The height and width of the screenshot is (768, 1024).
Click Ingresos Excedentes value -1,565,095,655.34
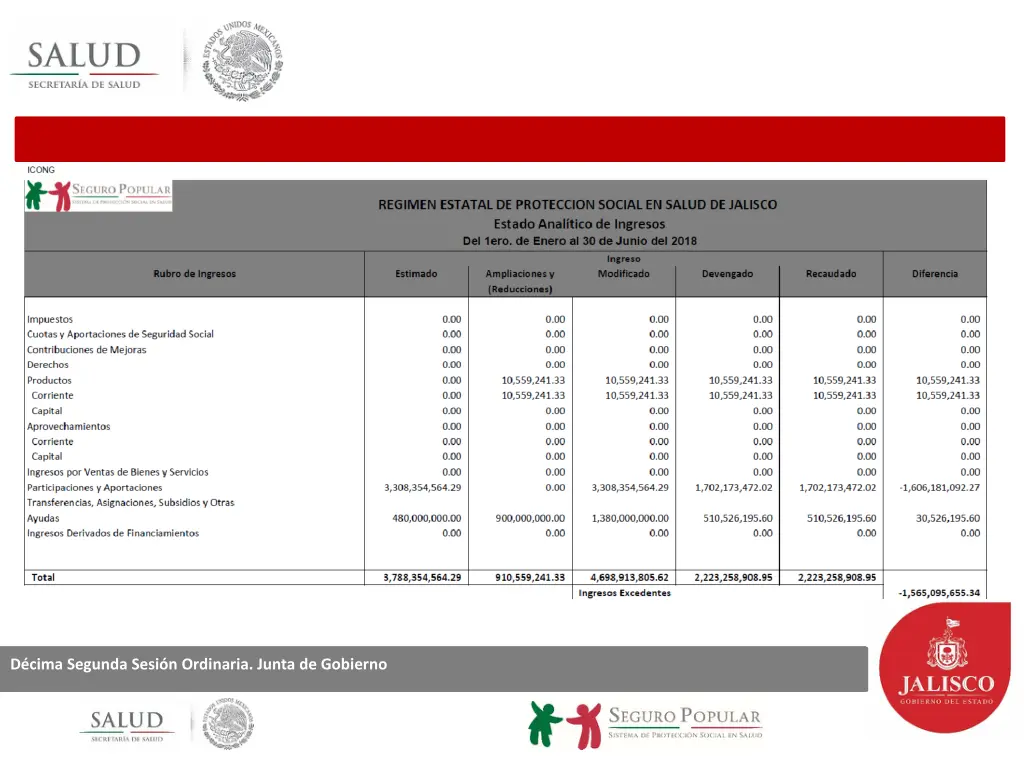click(x=939, y=593)
